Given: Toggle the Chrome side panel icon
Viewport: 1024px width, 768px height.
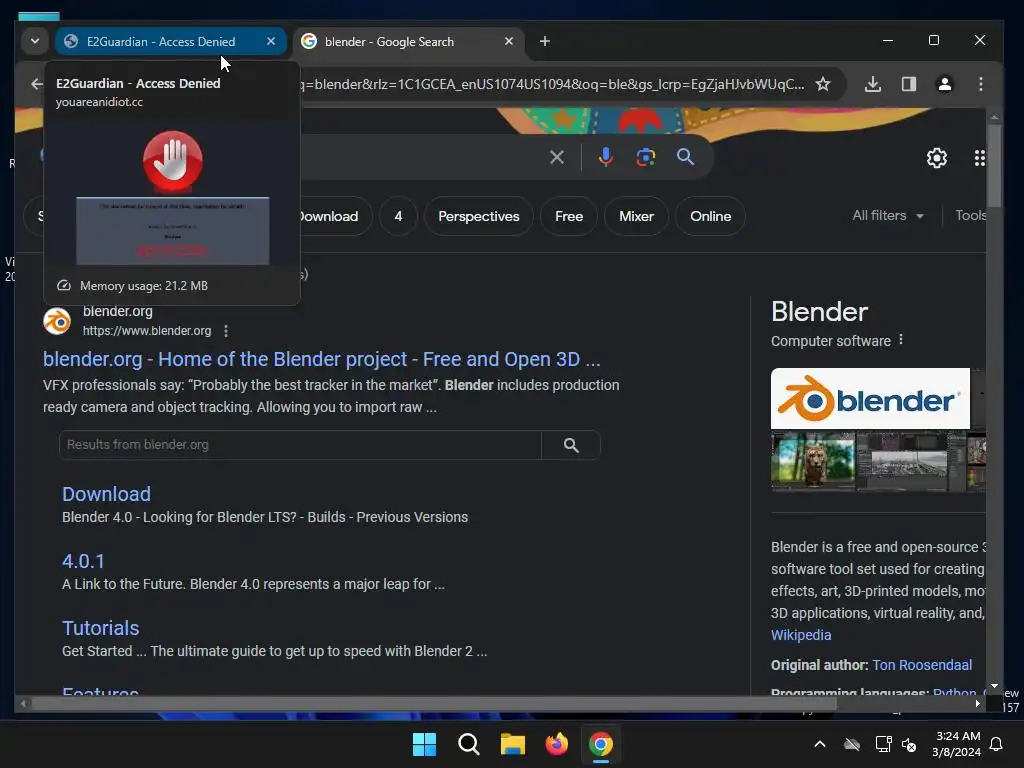Looking at the screenshot, I should tap(908, 84).
